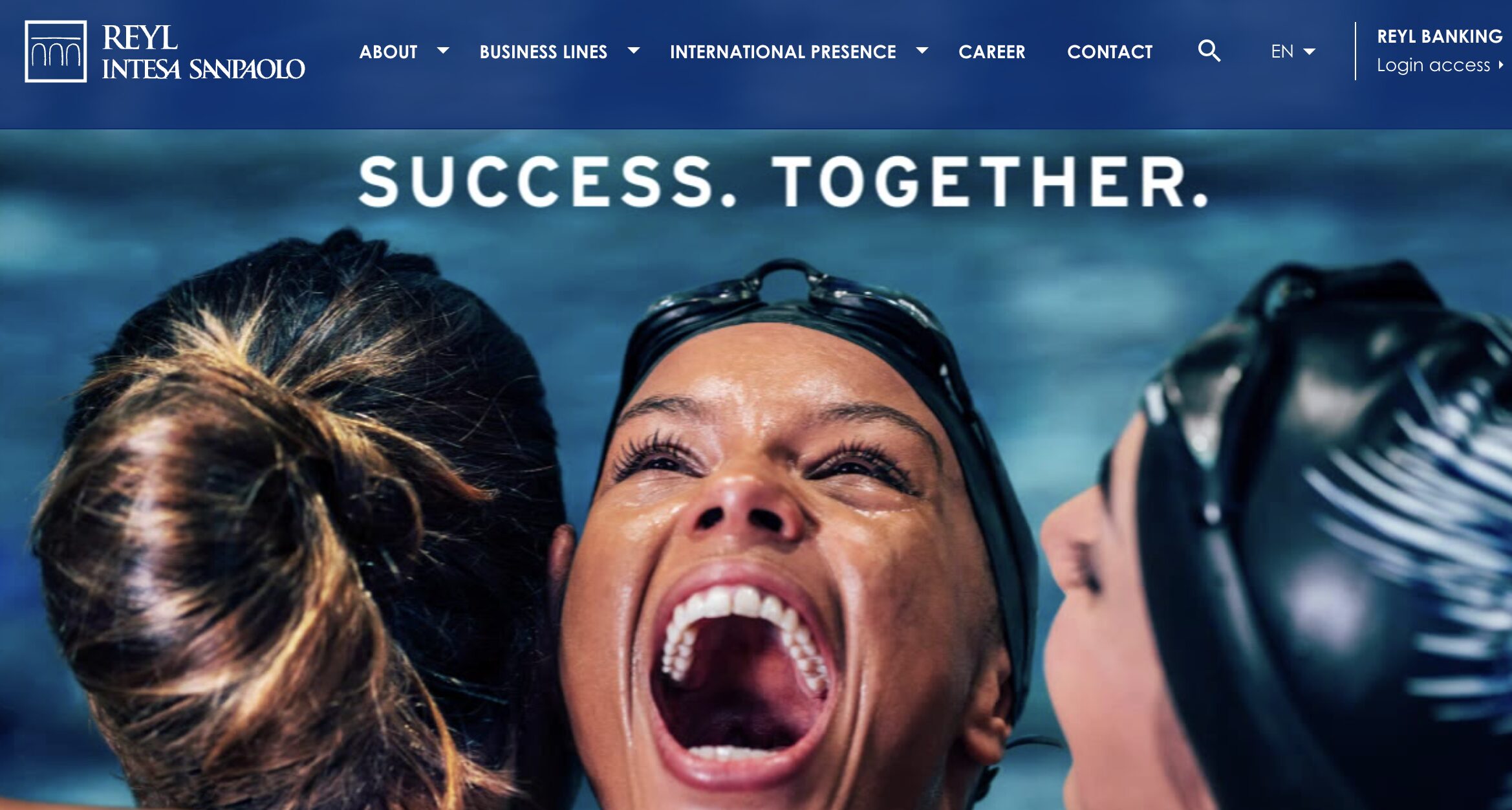Screen dimensions: 1512x810
Task: Open the EN language selector arrow
Action: [1310, 52]
